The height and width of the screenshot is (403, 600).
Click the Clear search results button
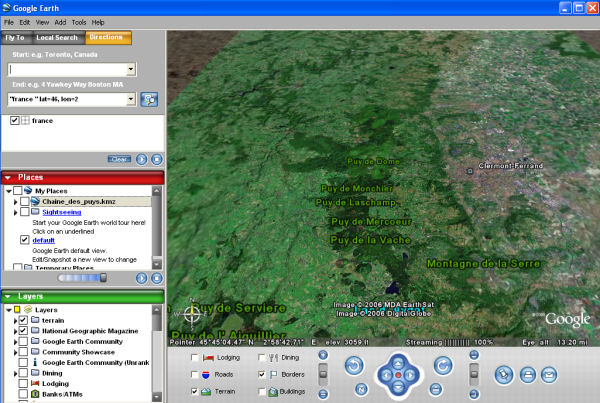pos(119,159)
